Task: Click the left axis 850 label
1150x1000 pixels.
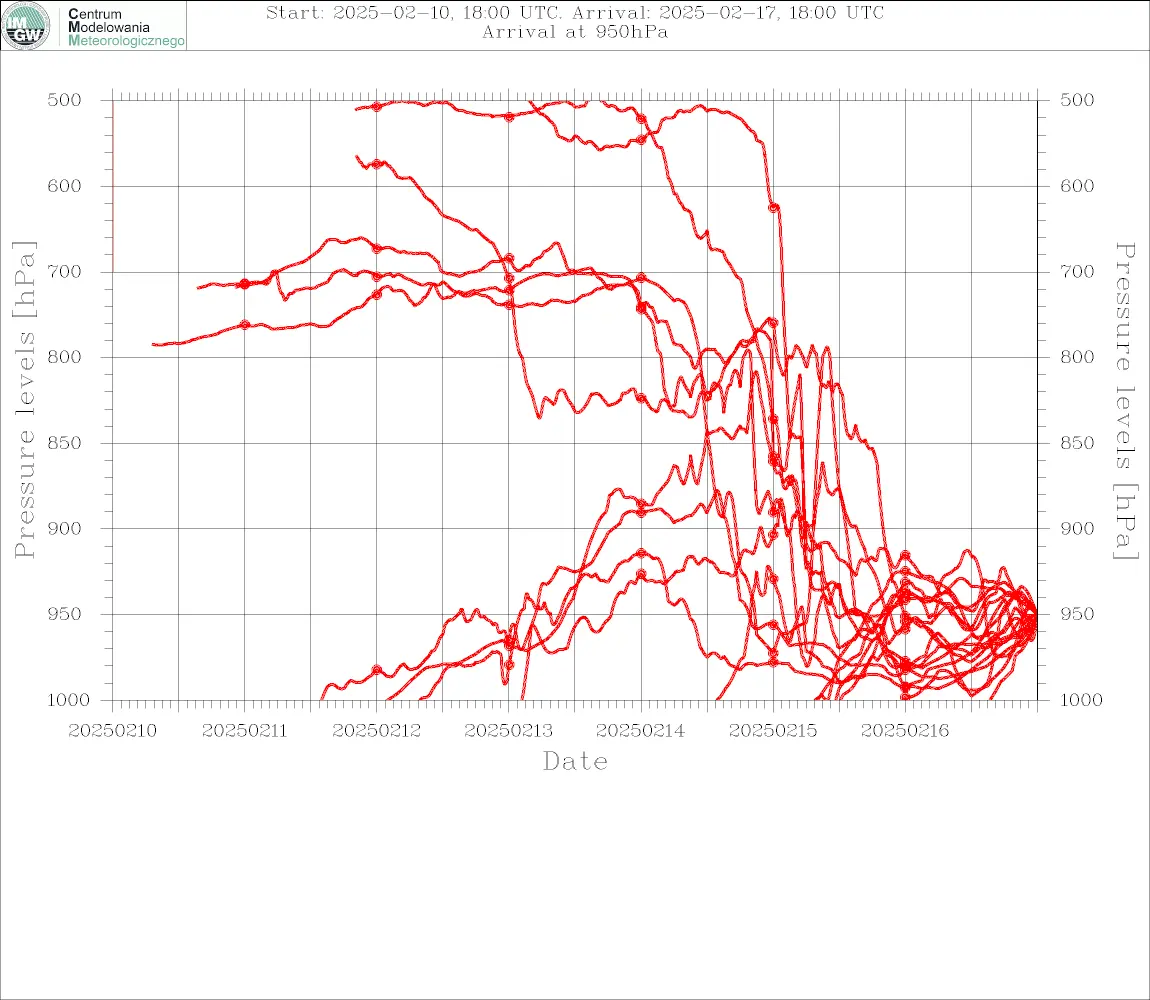Action: click(65, 443)
